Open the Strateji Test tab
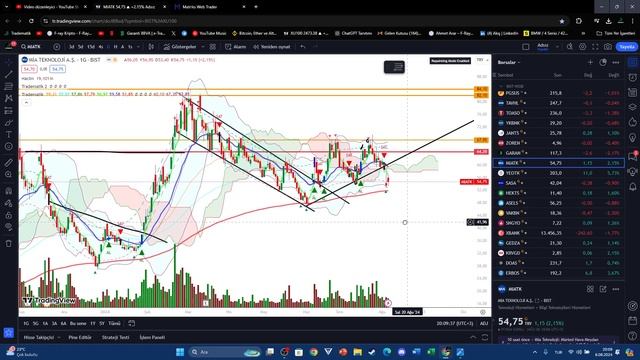The height and width of the screenshot is (360, 640). tap(116, 338)
